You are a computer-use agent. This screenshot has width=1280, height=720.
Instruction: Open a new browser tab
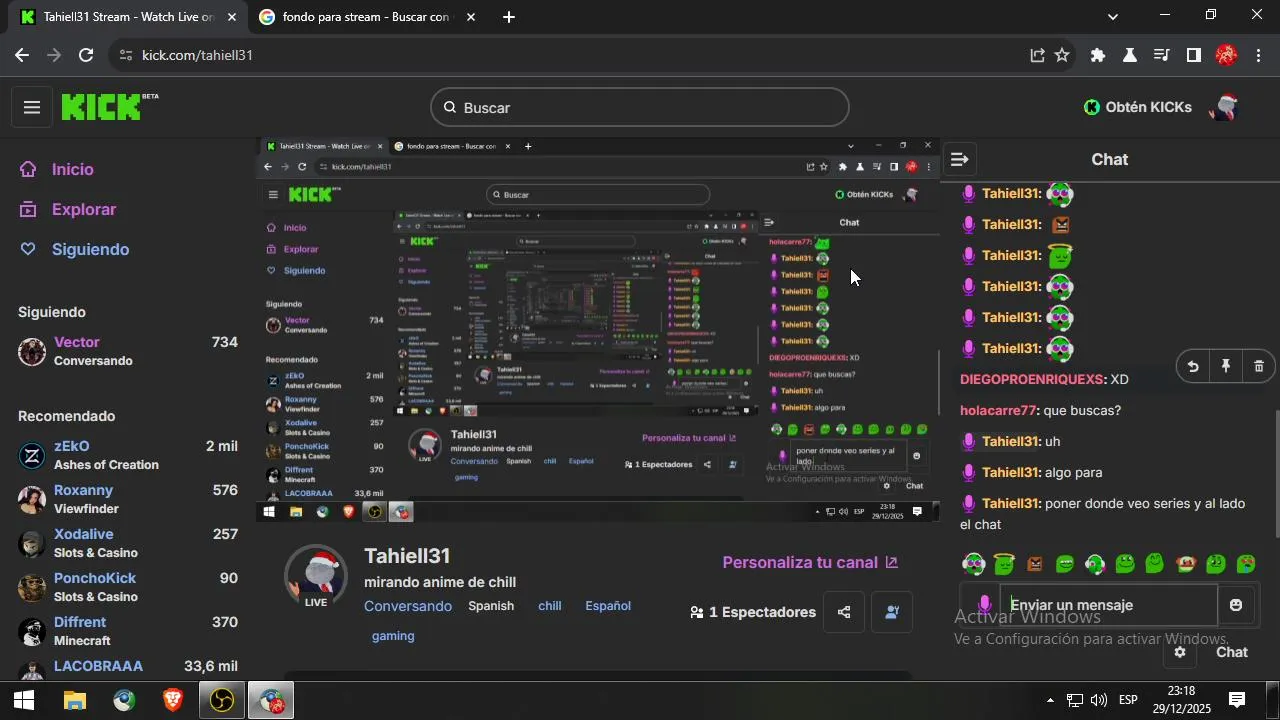point(509,17)
